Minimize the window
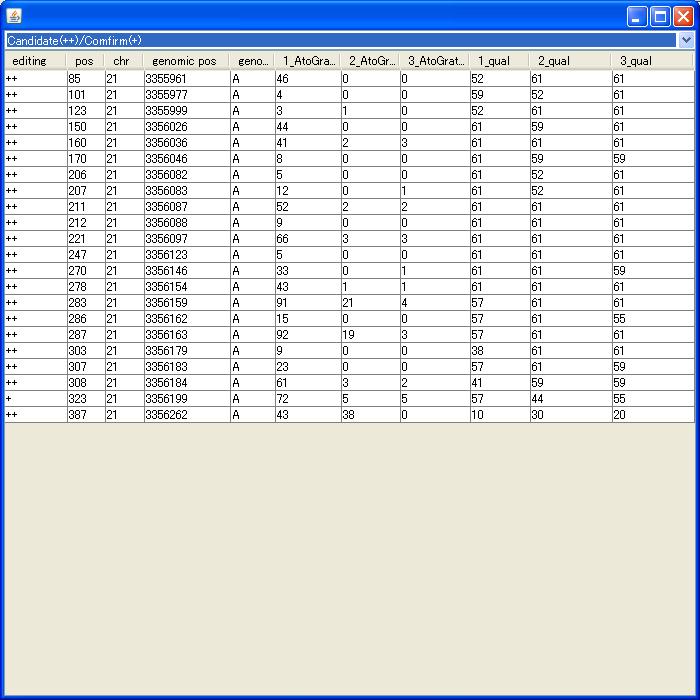Screen dimensions: 700x700 [x=637, y=17]
